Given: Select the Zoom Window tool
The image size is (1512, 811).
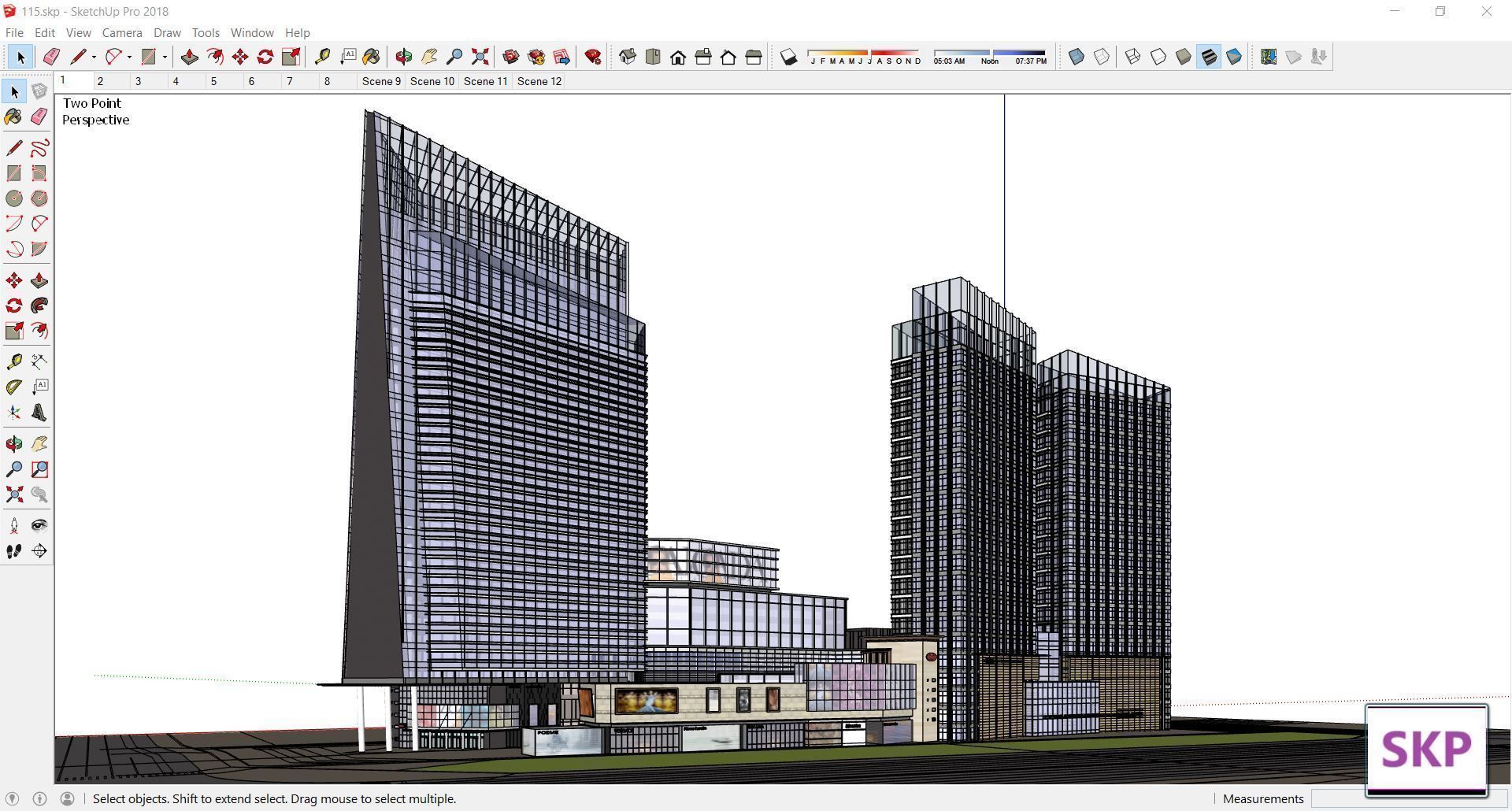Looking at the screenshot, I should pyautogui.click(x=39, y=469).
